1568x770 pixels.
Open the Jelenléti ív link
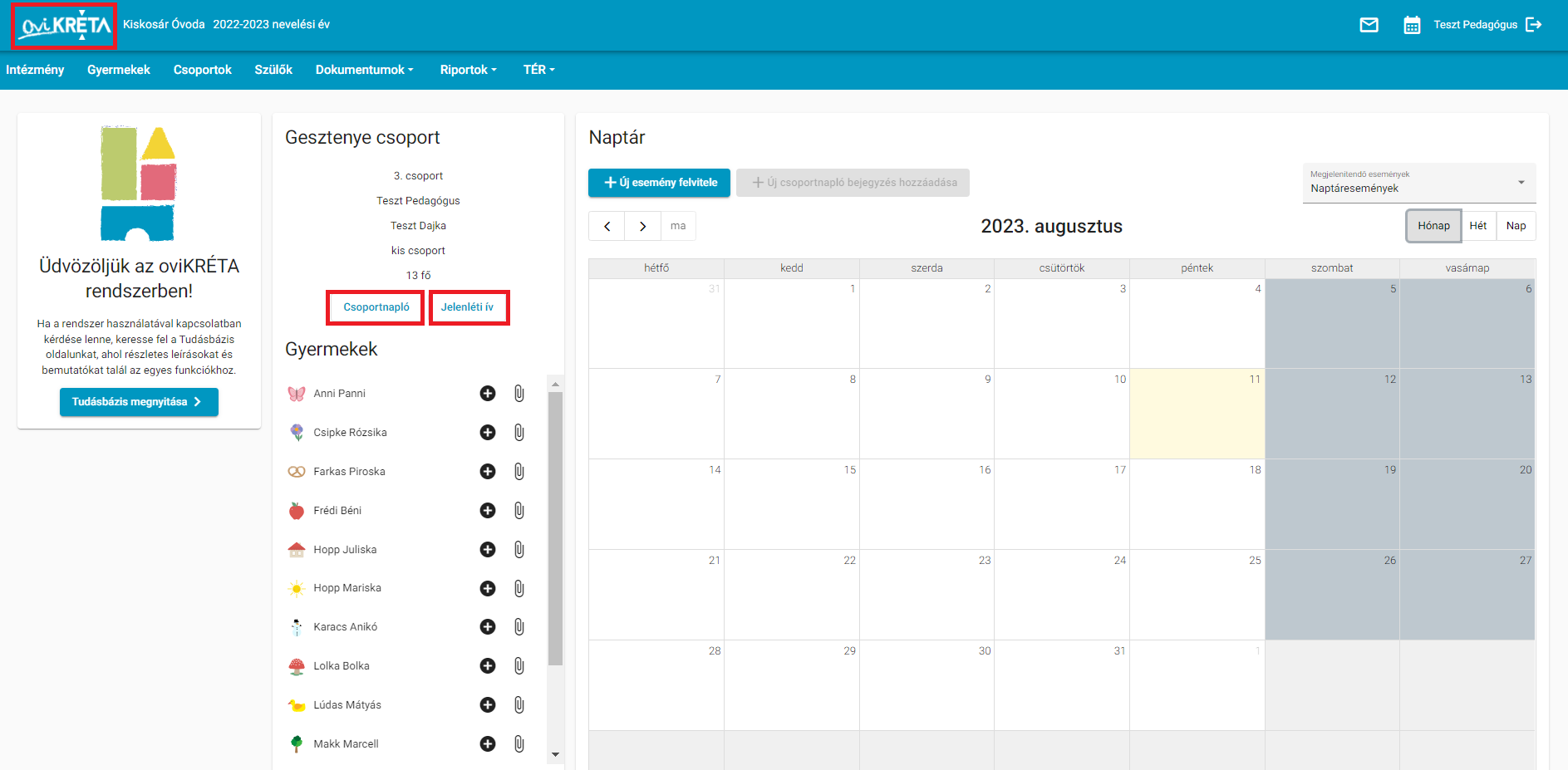(x=467, y=307)
